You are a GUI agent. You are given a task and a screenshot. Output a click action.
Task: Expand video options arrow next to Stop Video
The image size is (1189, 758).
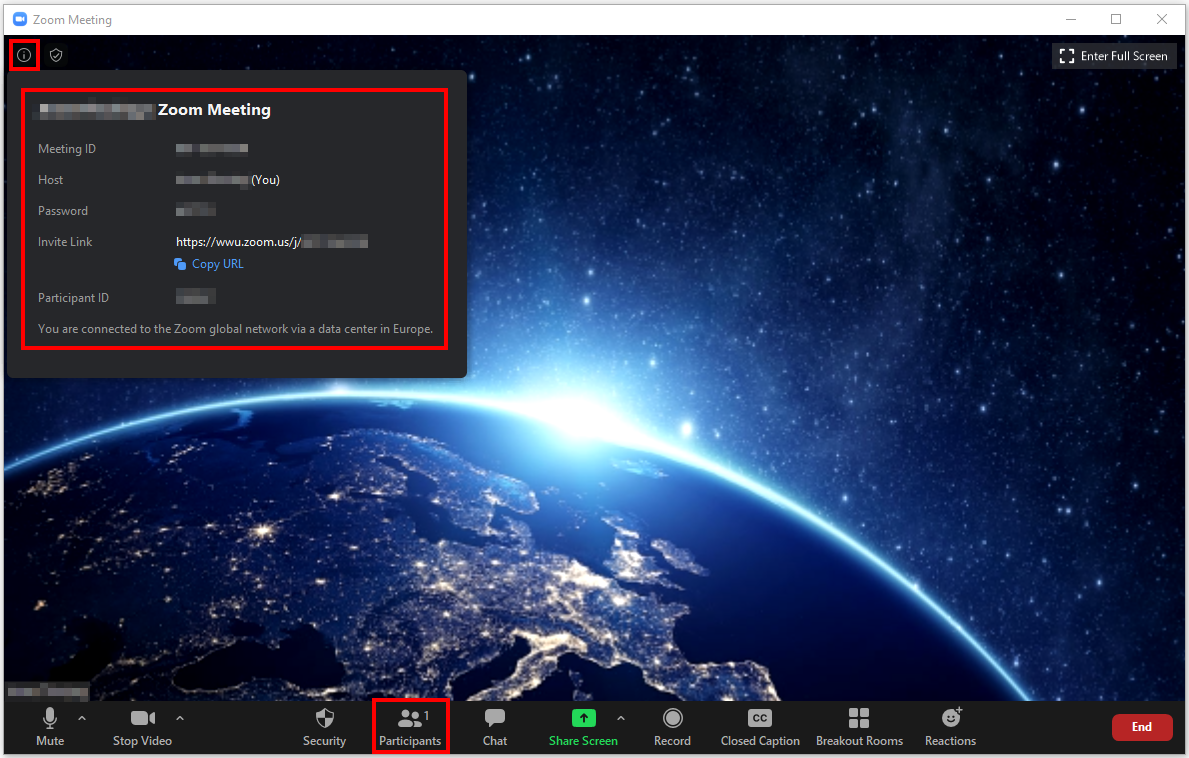coord(180,718)
